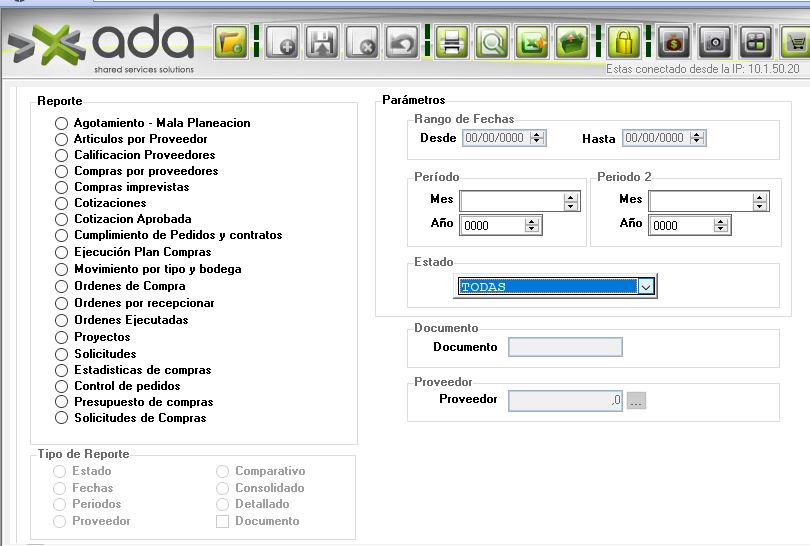Select Estado under Tipo de Reporte
Screen dimensions: 810x546
(x=60, y=471)
